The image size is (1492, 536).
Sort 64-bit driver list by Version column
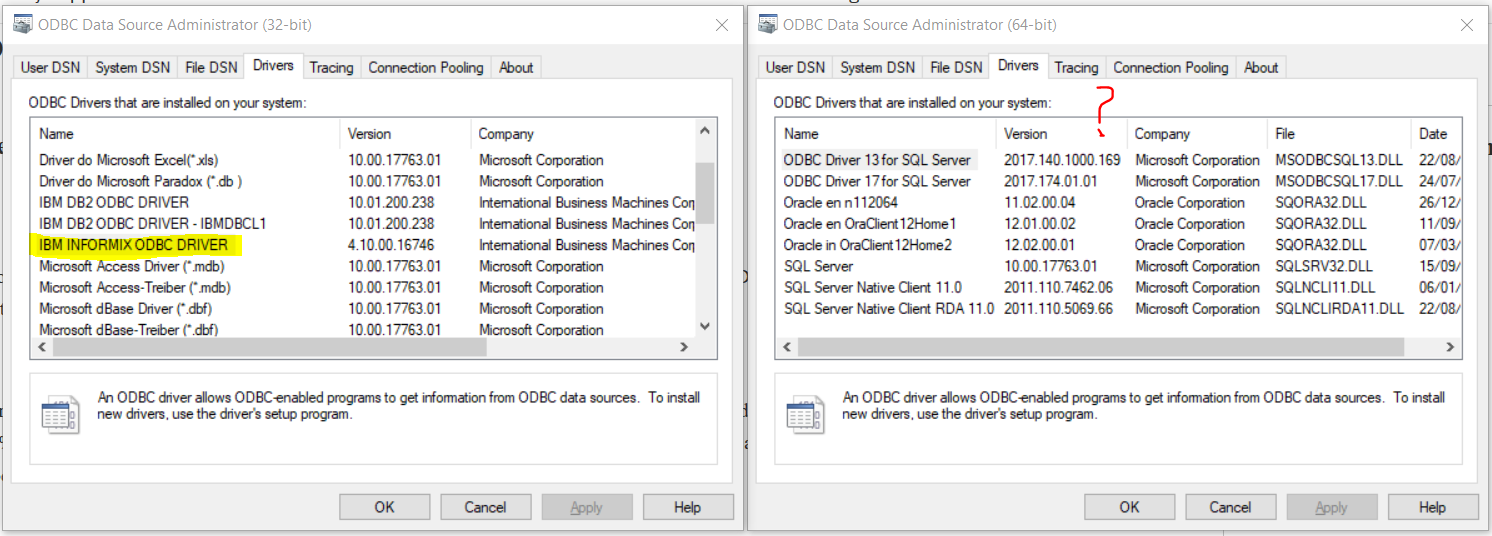[x=1026, y=134]
